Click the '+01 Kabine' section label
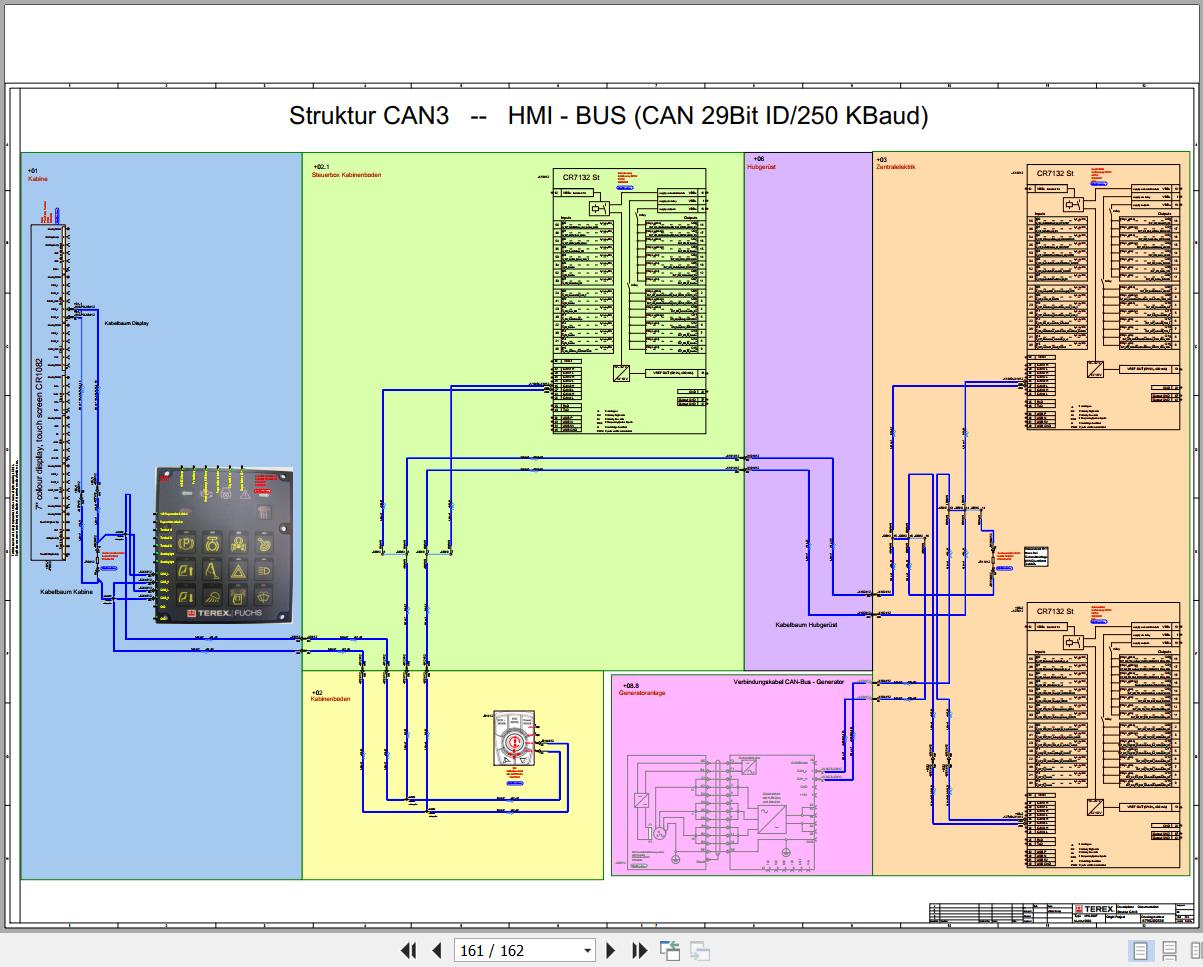 pos(38,174)
